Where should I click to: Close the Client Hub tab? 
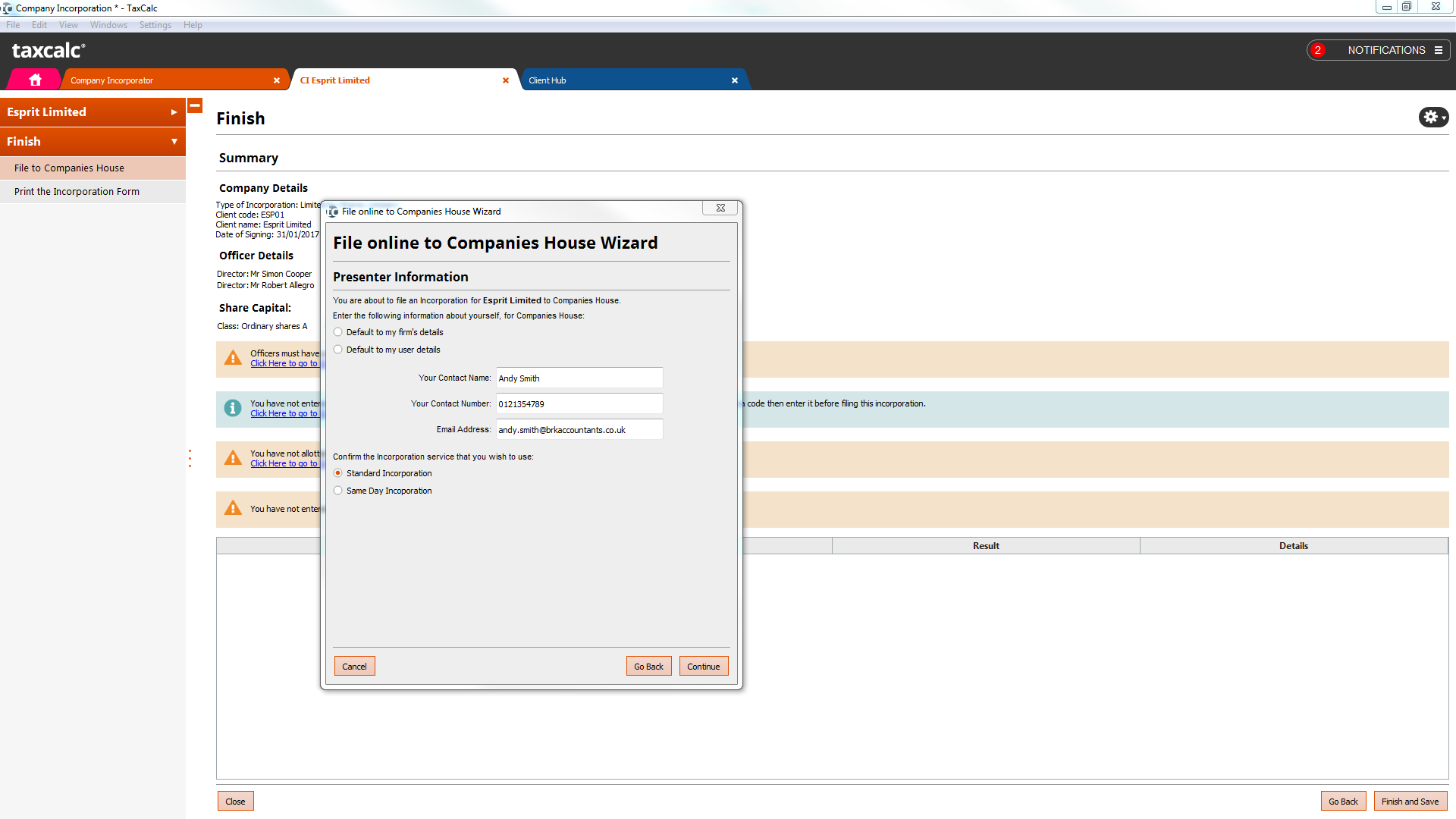[x=734, y=80]
